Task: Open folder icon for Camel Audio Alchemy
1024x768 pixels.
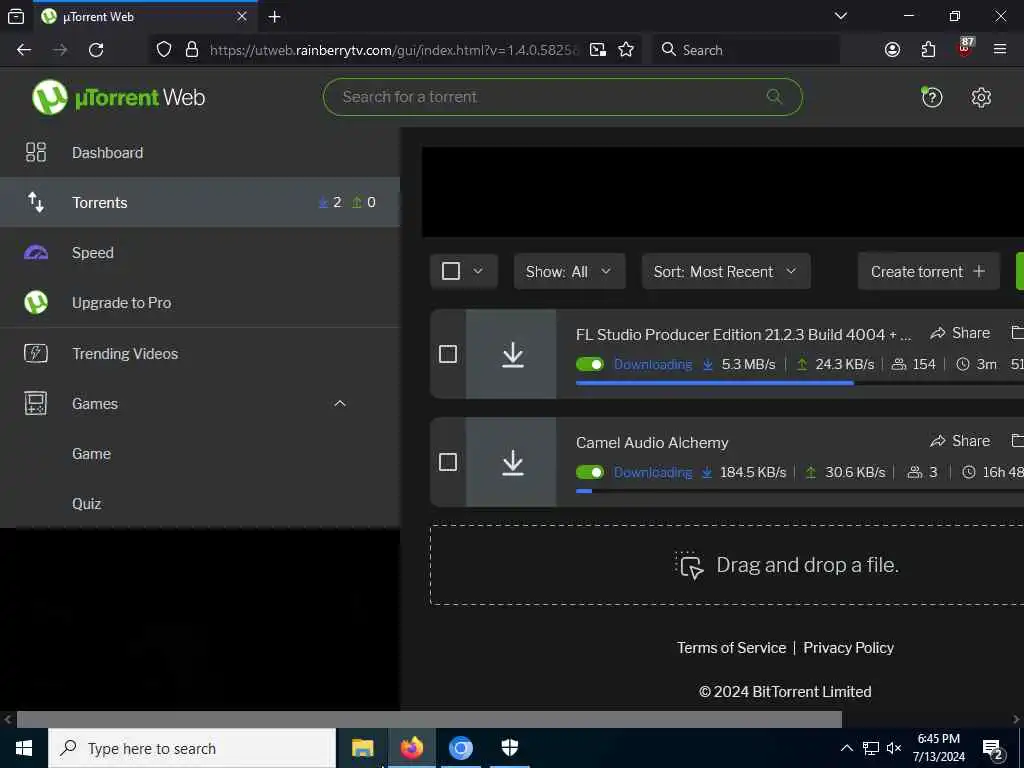Action: 1017,441
